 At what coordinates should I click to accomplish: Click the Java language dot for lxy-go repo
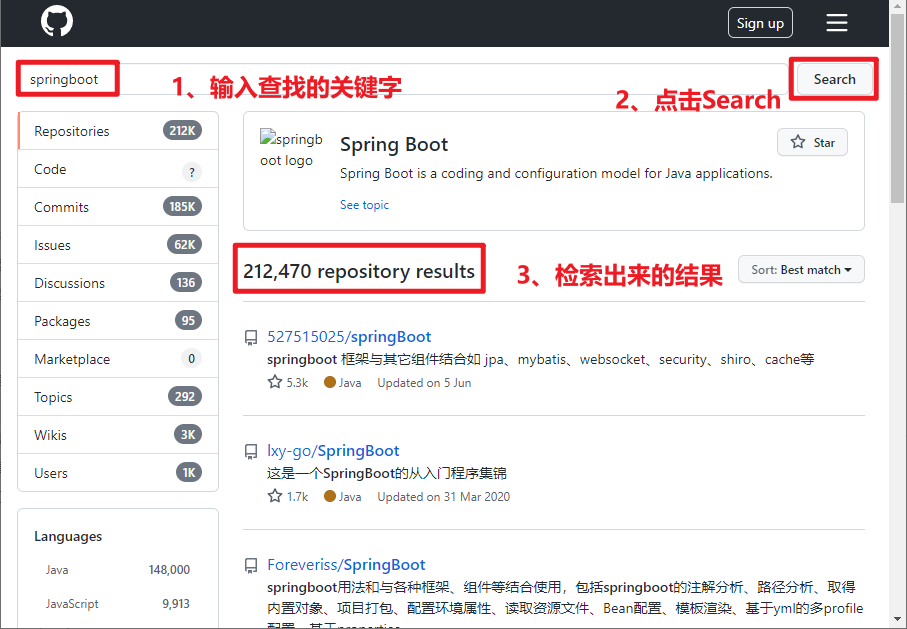[330, 496]
